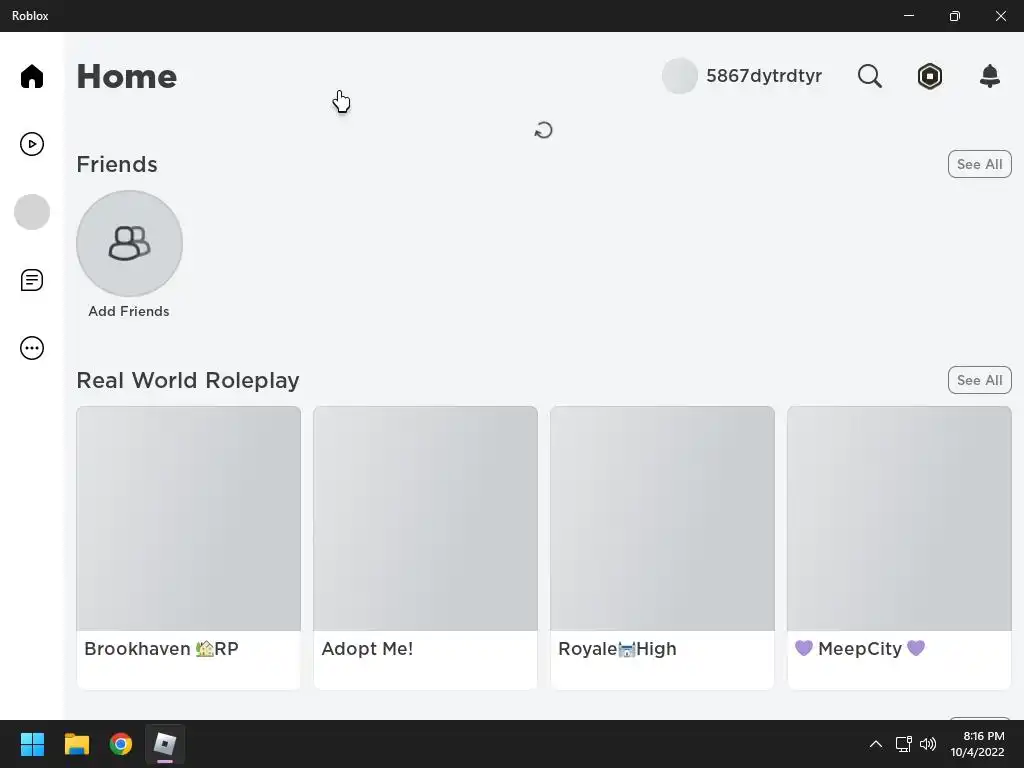Click the Roblox taskbar icon
Screen dimensions: 1024x768
click(165, 744)
